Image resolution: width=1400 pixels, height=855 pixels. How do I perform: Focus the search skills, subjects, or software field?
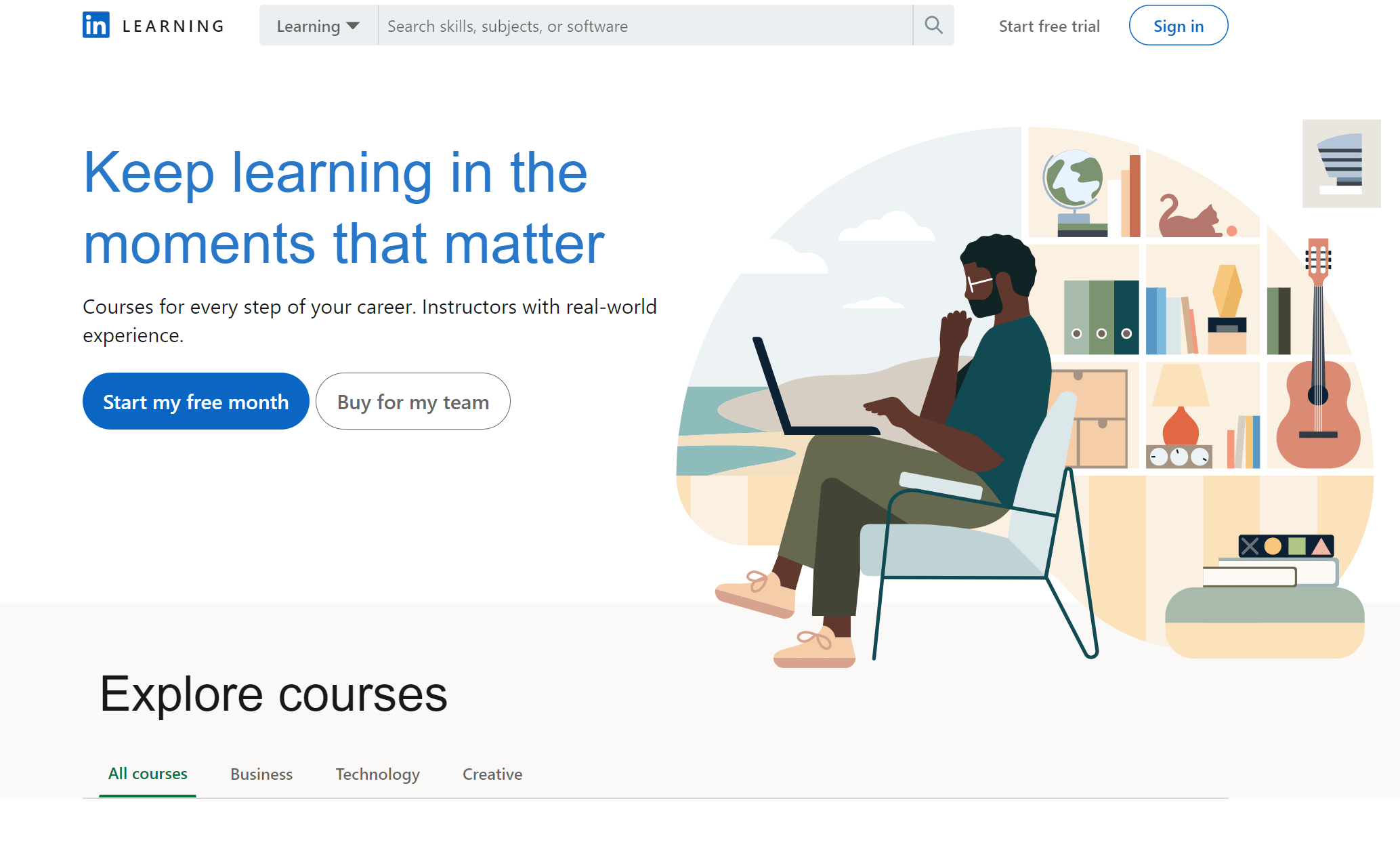point(645,26)
